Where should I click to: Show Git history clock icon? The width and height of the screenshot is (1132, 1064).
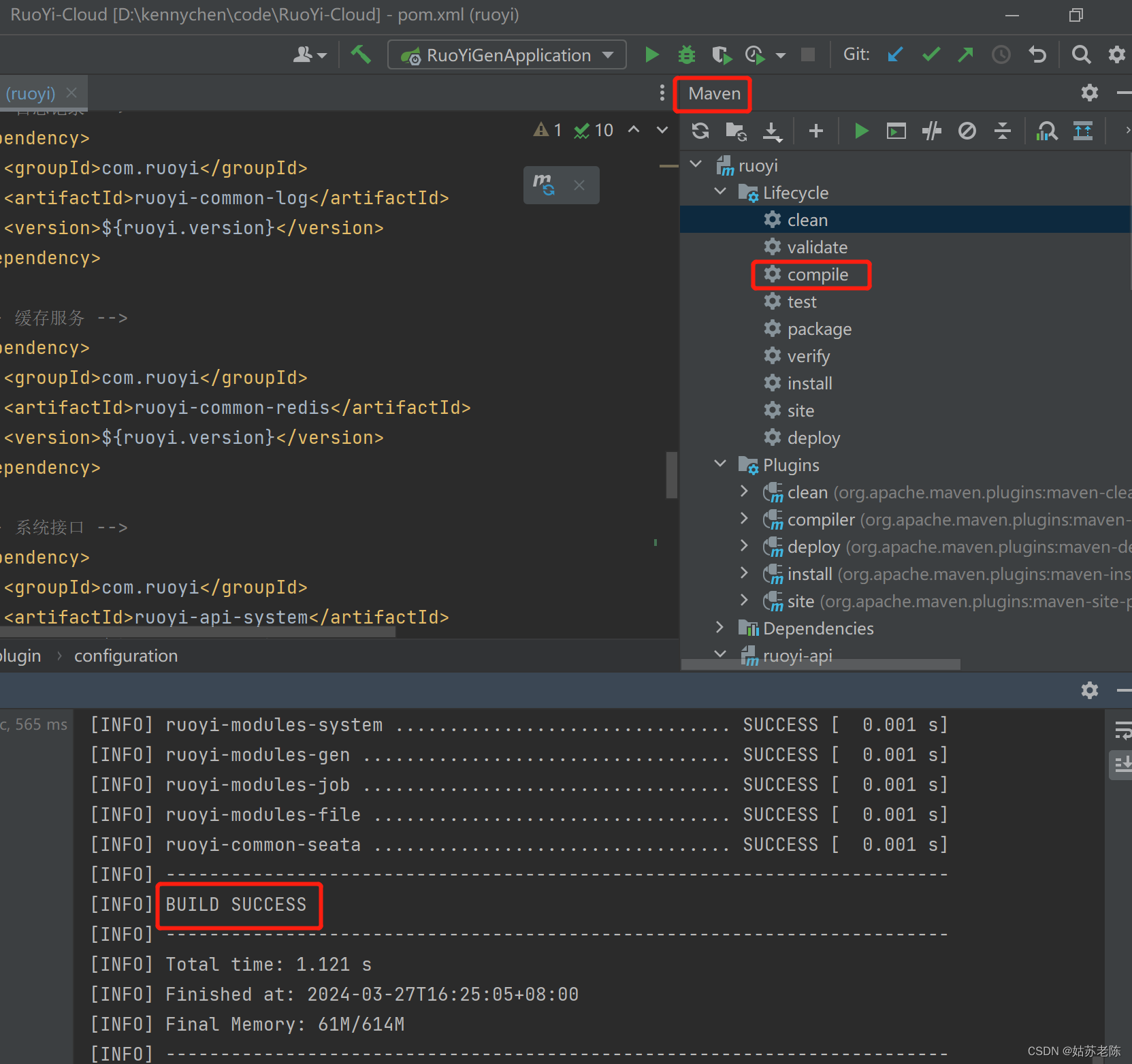click(1001, 54)
